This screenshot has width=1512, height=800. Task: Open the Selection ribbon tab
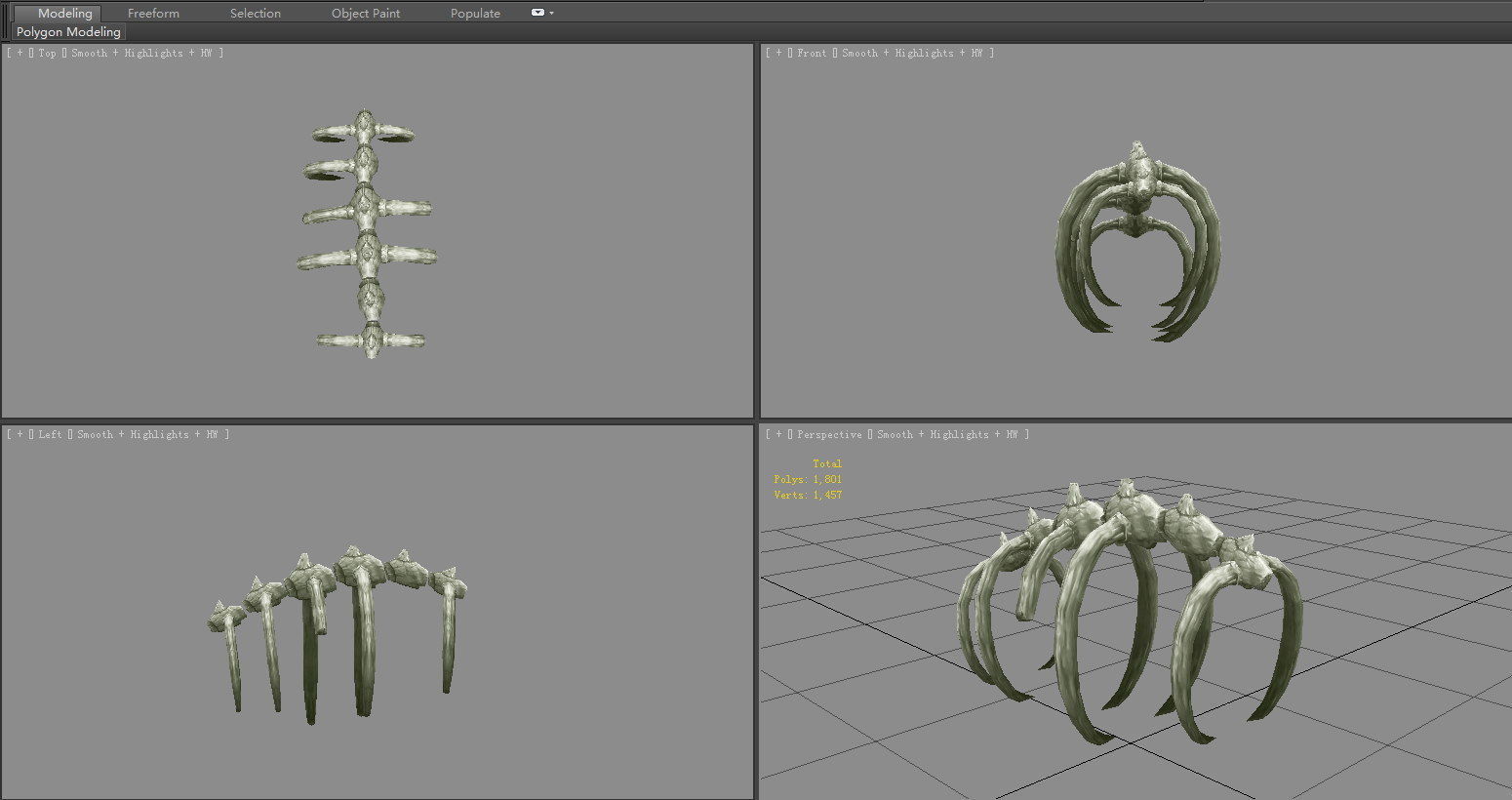pos(256,14)
